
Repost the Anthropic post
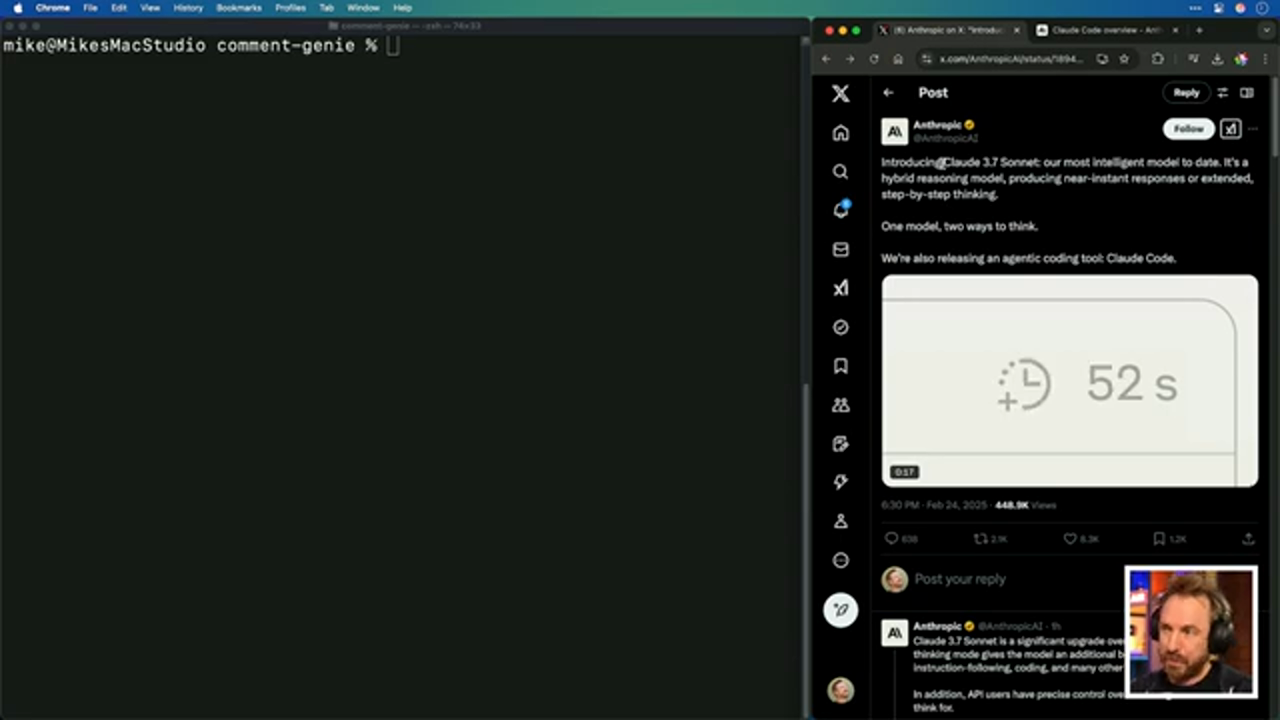pyautogui.click(x=981, y=538)
